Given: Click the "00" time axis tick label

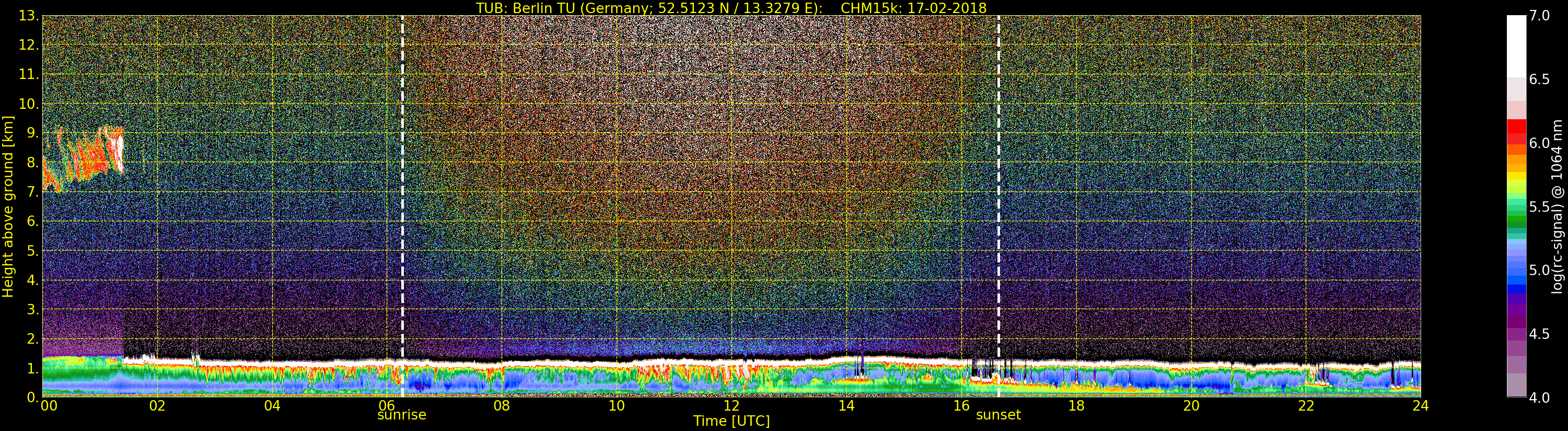Looking at the screenshot, I should 49,406.
